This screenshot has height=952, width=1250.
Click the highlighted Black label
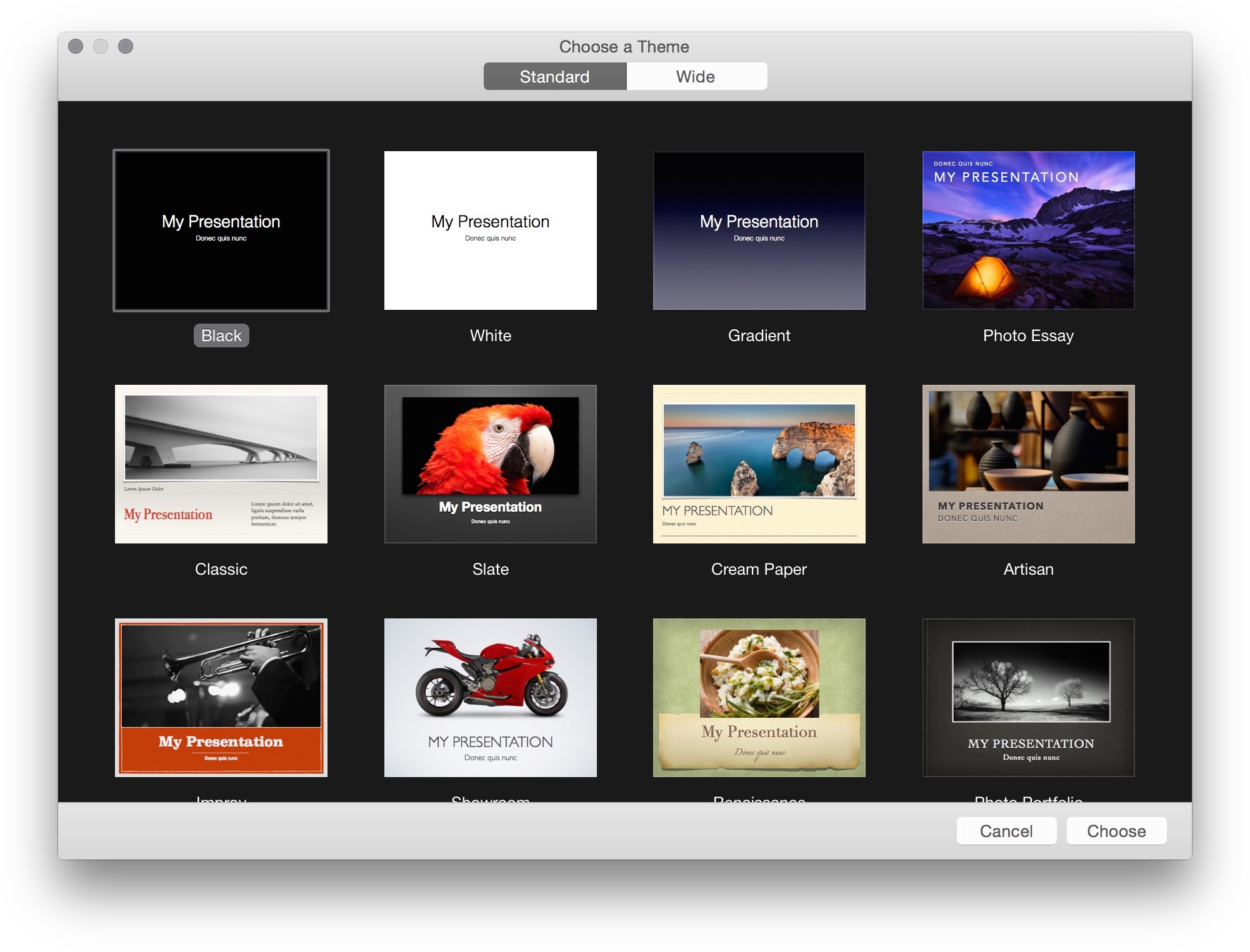coord(221,335)
